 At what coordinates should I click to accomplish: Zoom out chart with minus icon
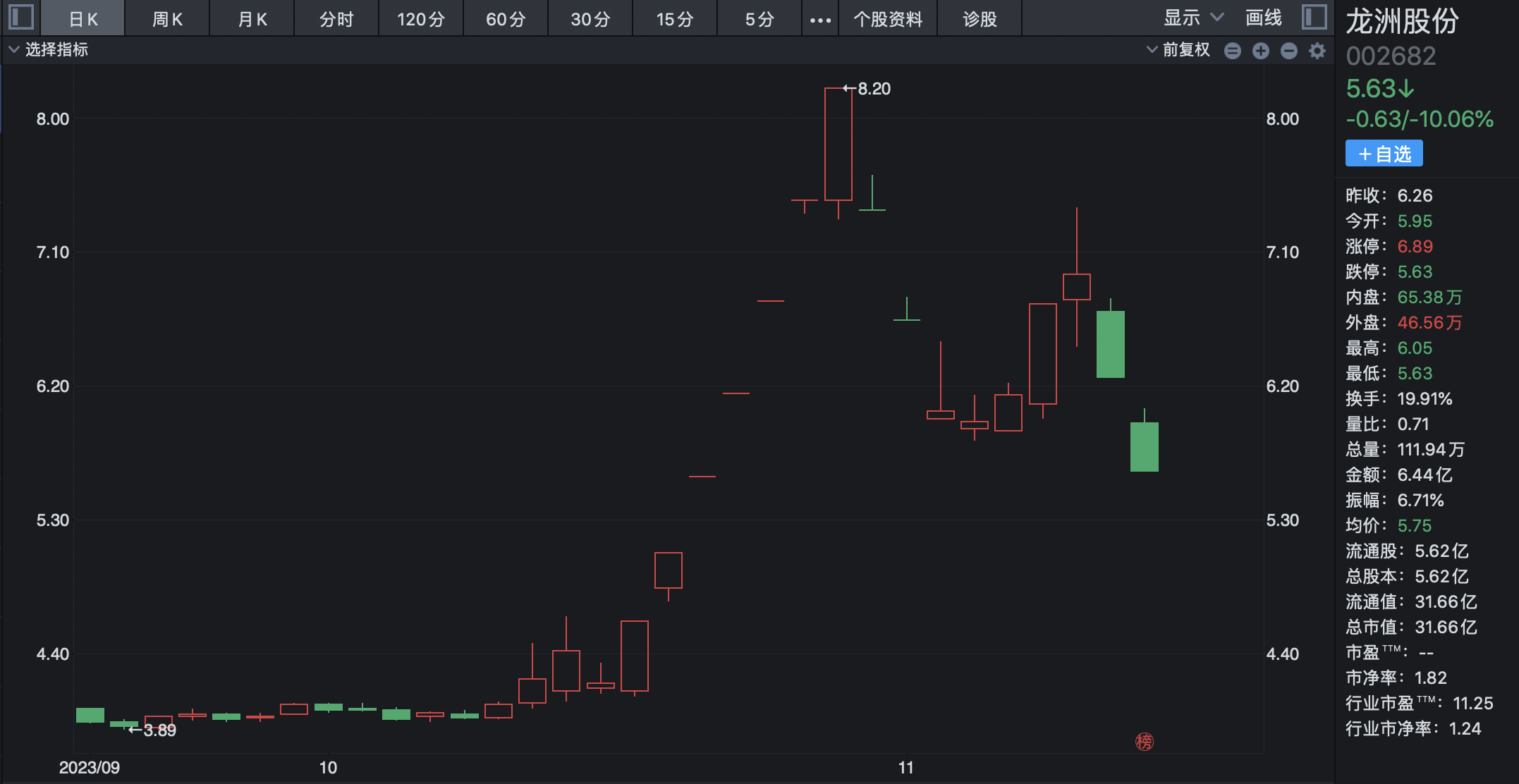pos(1289,51)
